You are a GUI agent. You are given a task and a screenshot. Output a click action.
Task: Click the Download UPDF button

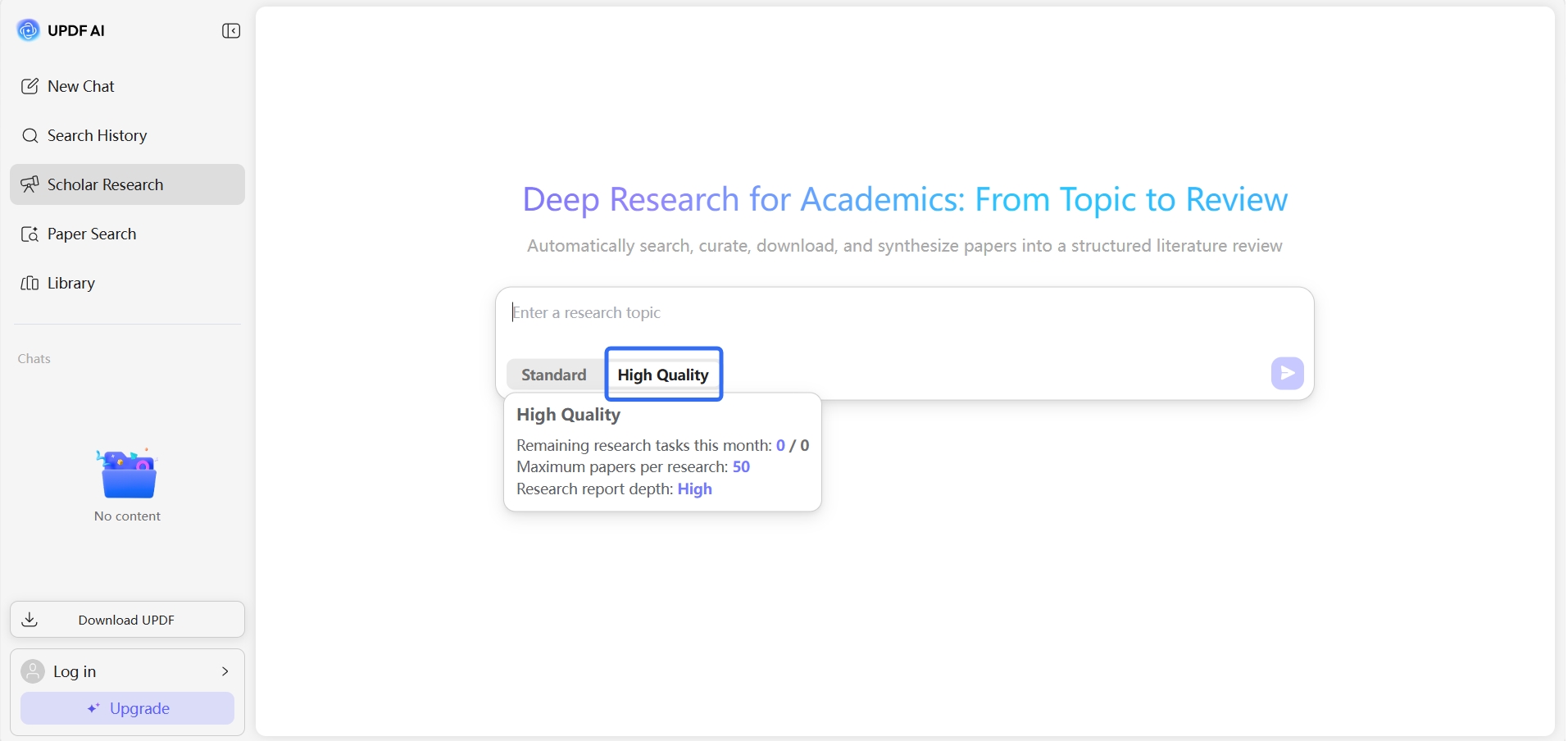point(127,620)
